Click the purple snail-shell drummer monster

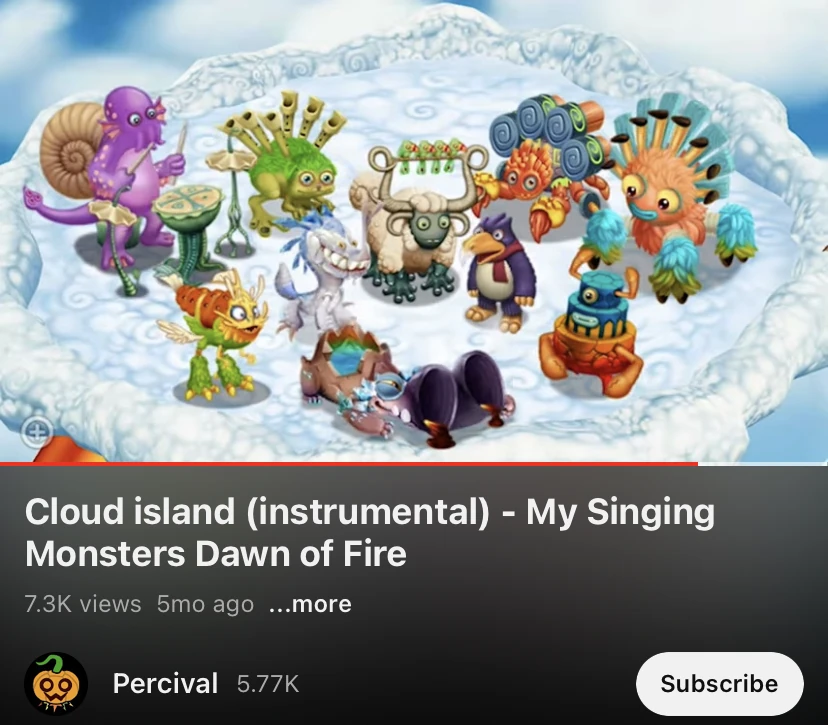point(114,174)
